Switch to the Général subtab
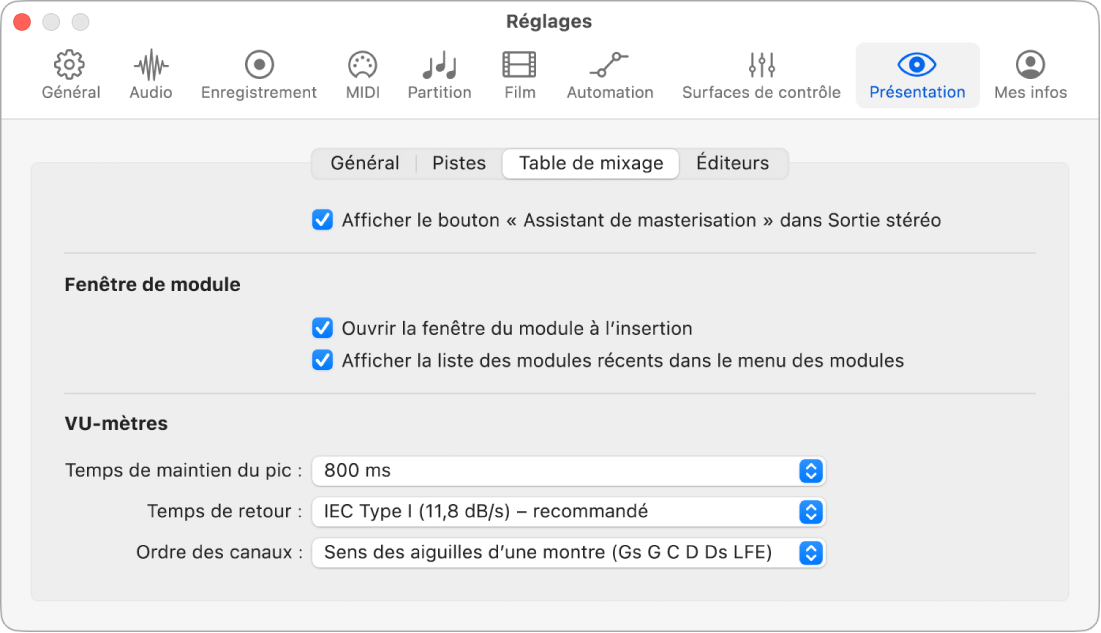Image resolution: width=1101 pixels, height=633 pixels. [x=364, y=162]
